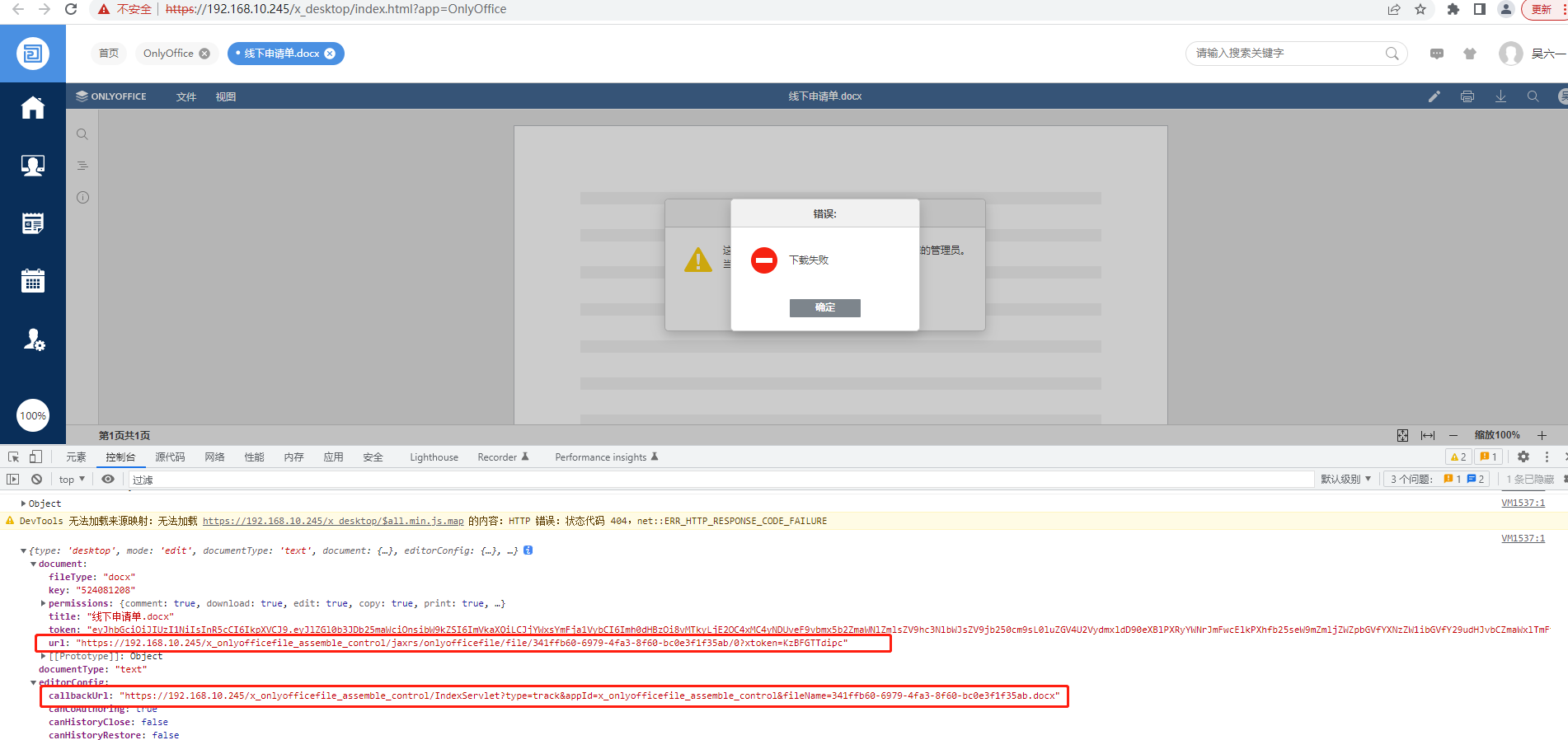
Task: Switch to the 首页 tab
Action: tap(109, 54)
